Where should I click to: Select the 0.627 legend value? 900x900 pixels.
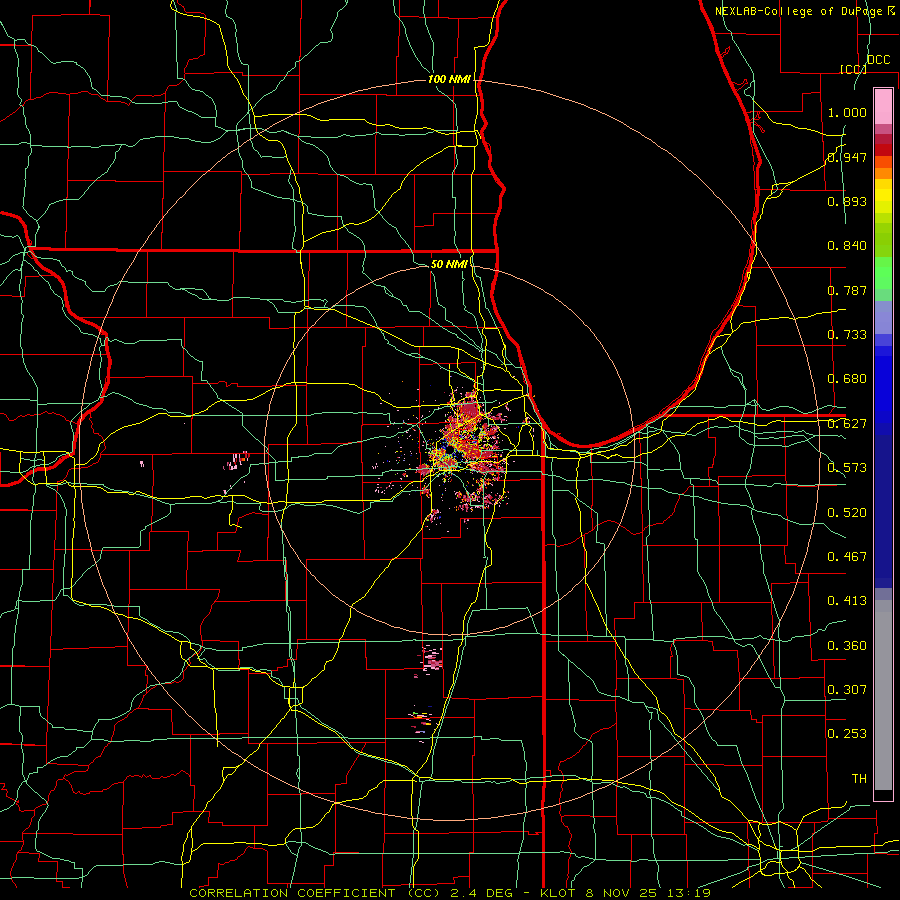point(847,423)
